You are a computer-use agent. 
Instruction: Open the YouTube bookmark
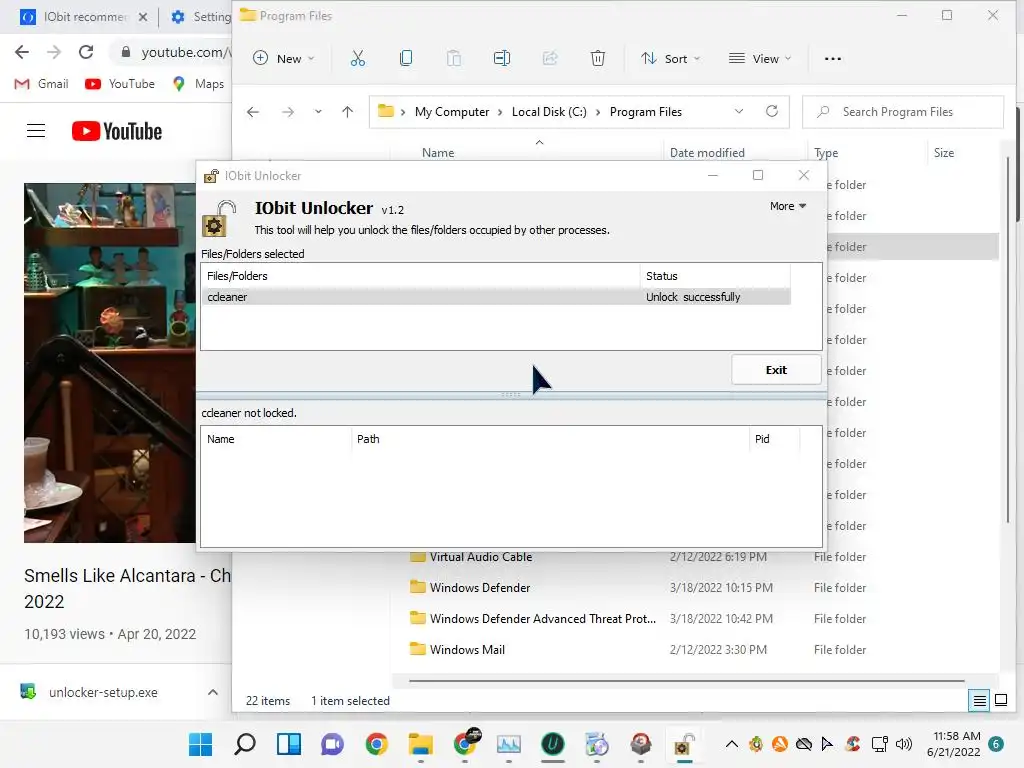click(x=120, y=84)
